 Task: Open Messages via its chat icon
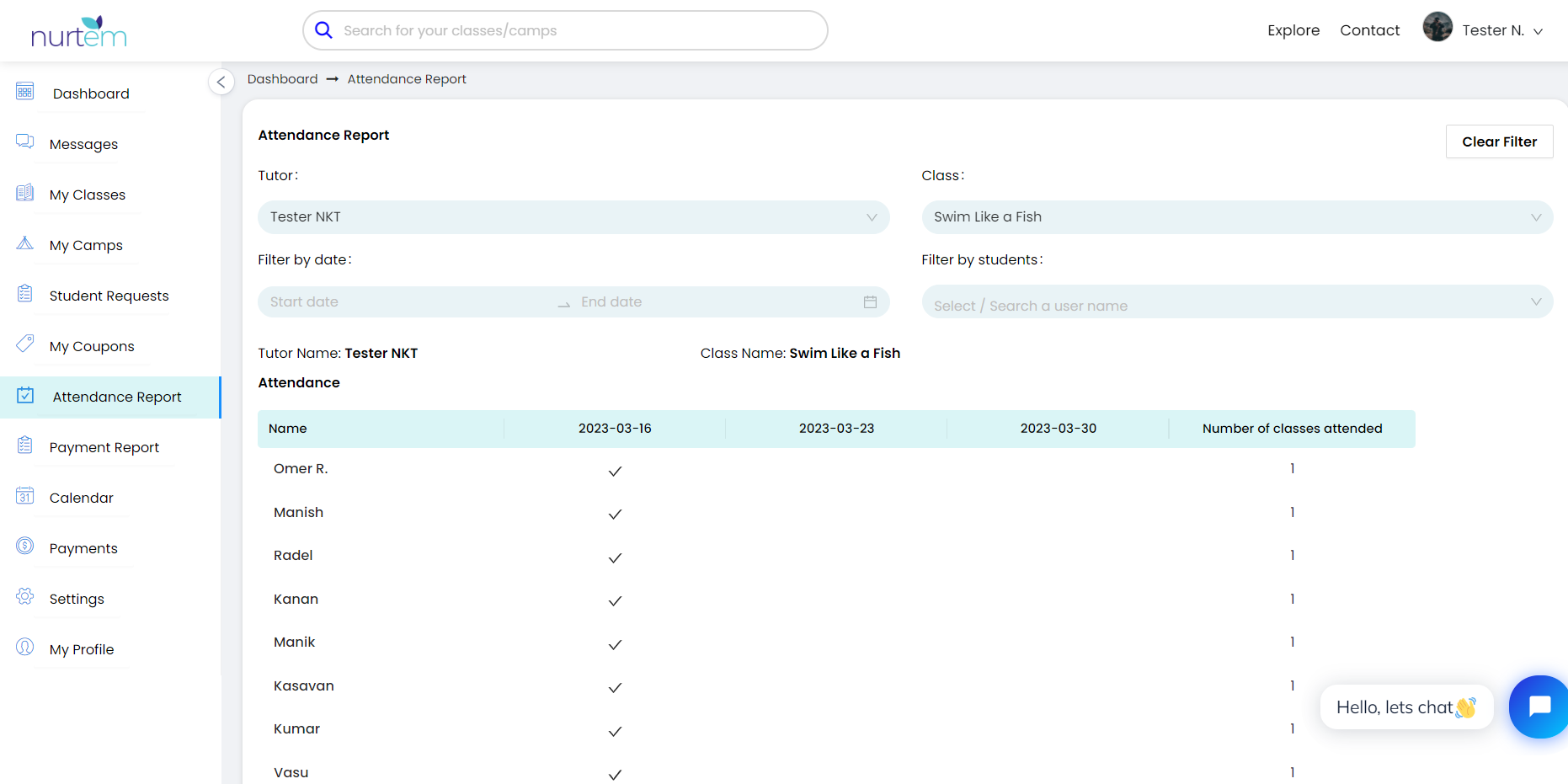[x=25, y=141]
